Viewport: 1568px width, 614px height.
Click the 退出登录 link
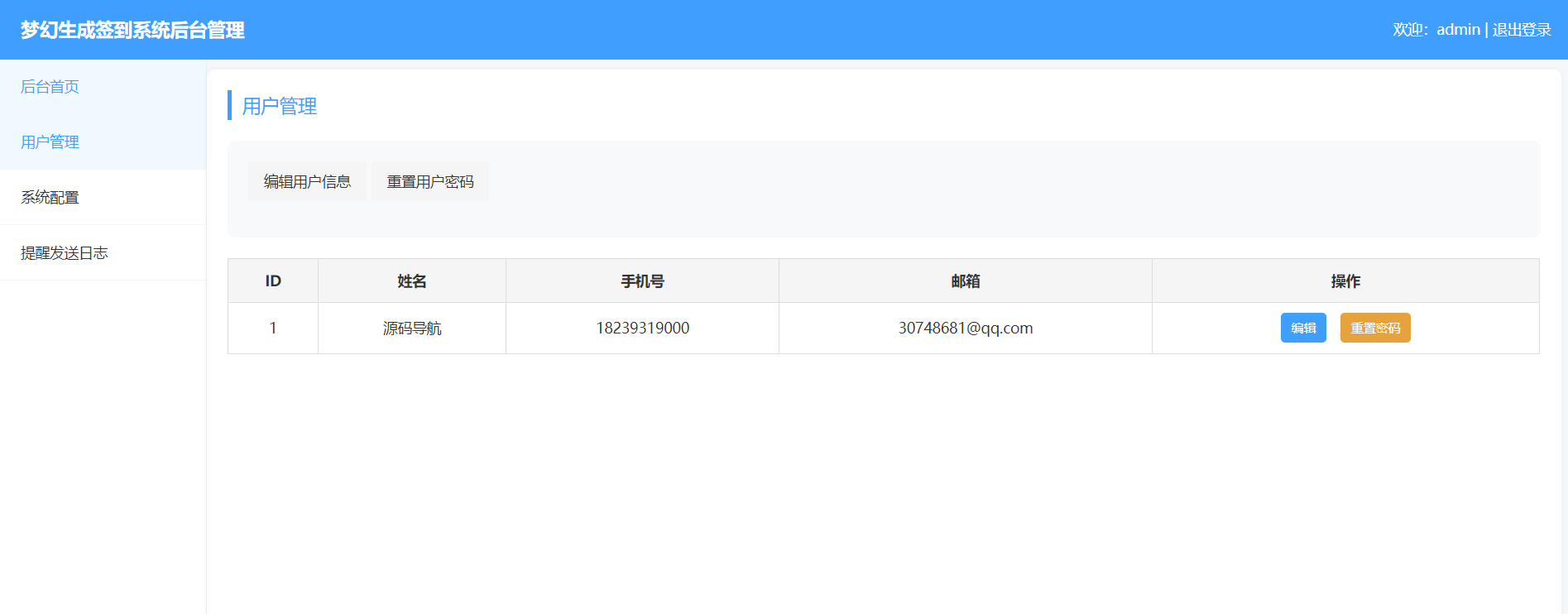(x=1521, y=30)
